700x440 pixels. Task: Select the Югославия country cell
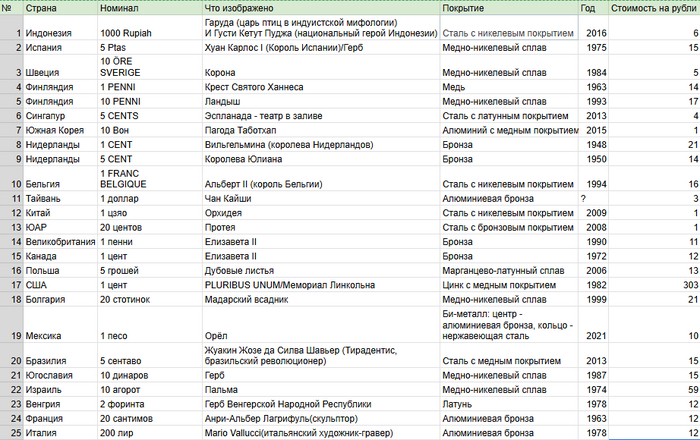(60, 375)
